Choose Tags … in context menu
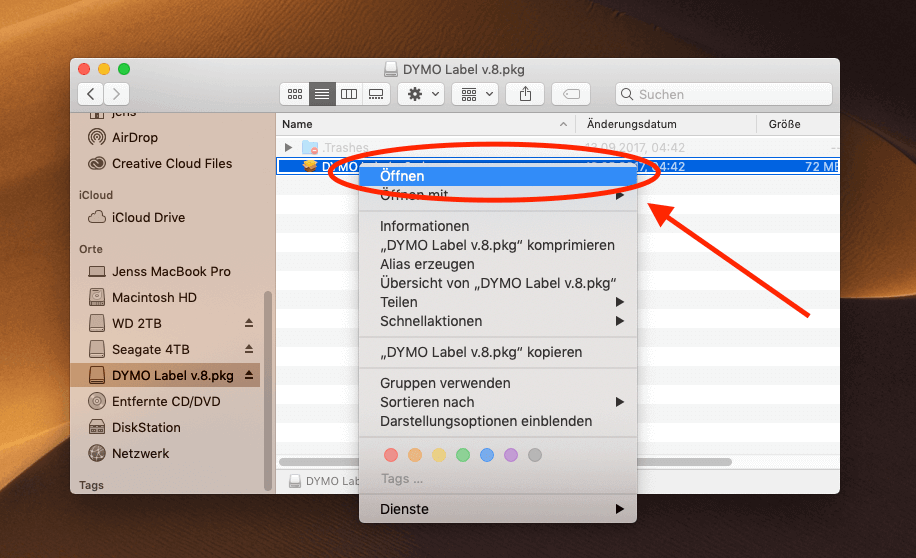The image size is (916, 558). click(401, 479)
